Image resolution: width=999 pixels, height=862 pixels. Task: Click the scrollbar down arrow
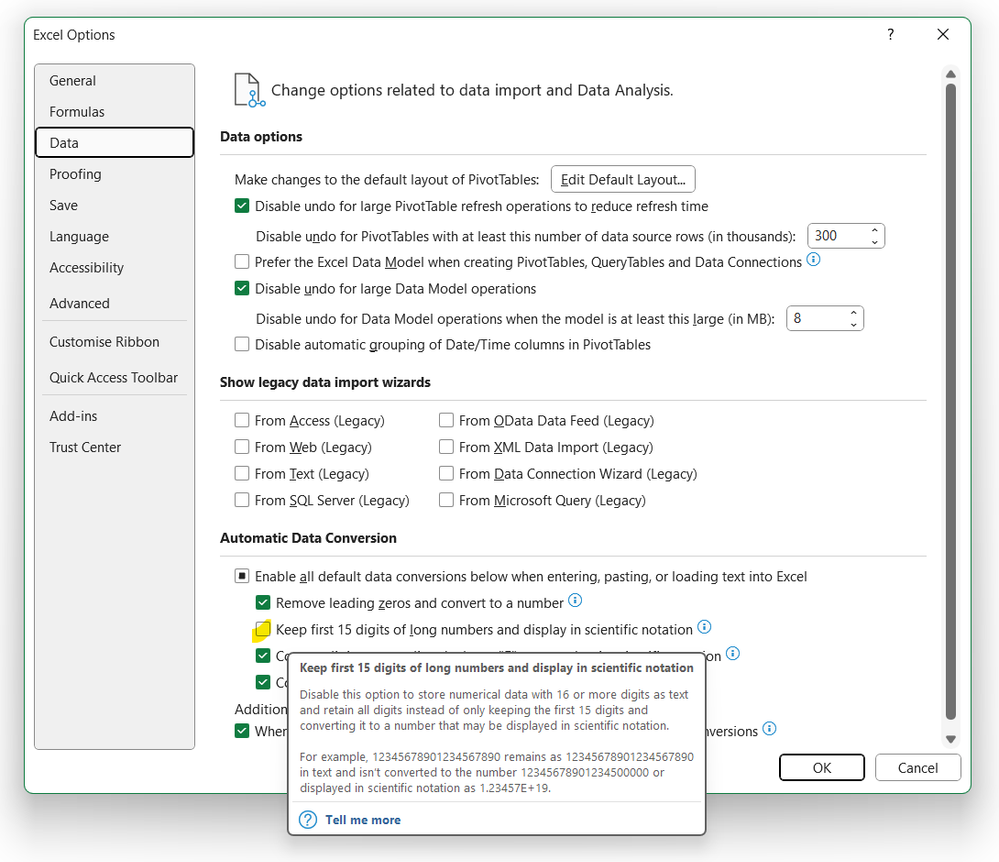click(x=951, y=740)
